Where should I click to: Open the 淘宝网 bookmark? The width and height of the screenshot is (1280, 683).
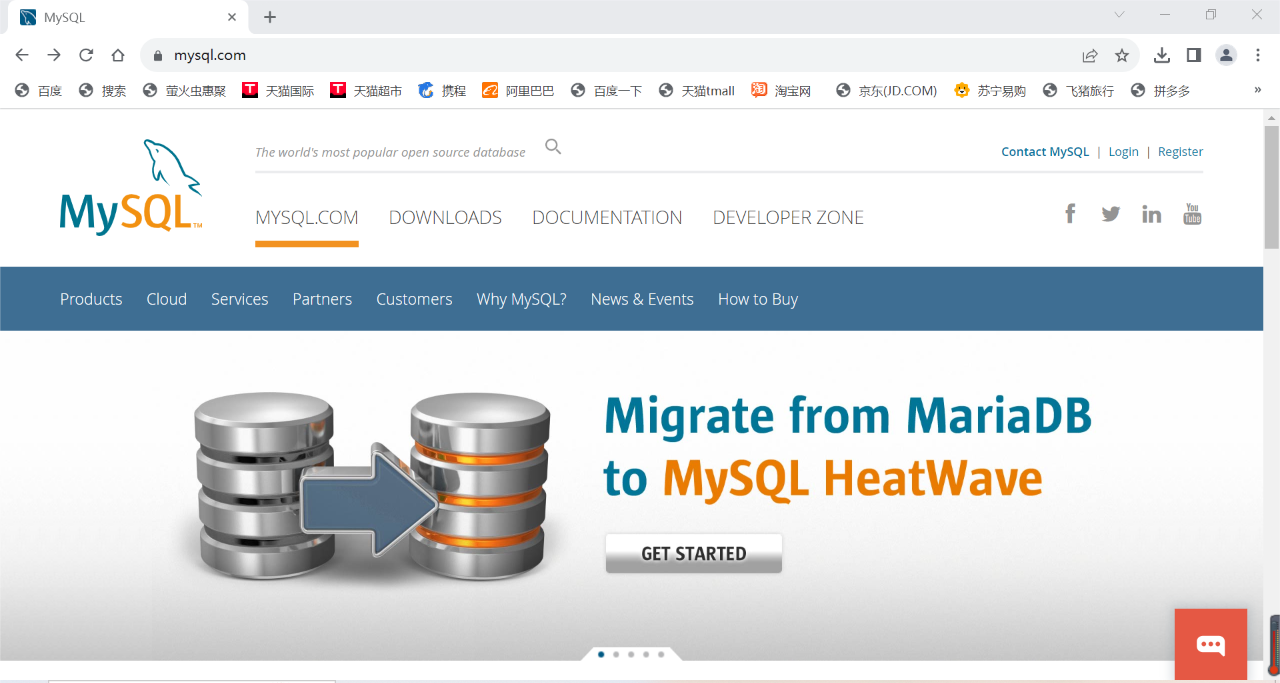[x=782, y=90]
